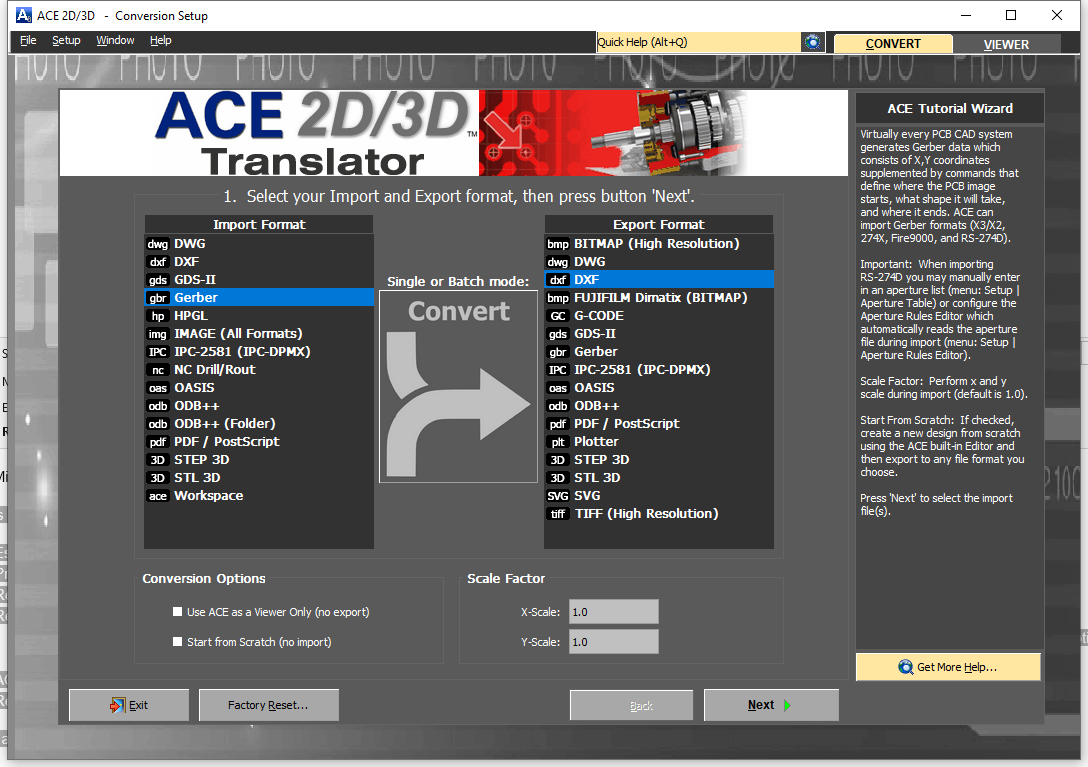Viewport: 1088px width, 767px height.
Task: Click the hp icon for HPGL
Action: click(158, 317)
